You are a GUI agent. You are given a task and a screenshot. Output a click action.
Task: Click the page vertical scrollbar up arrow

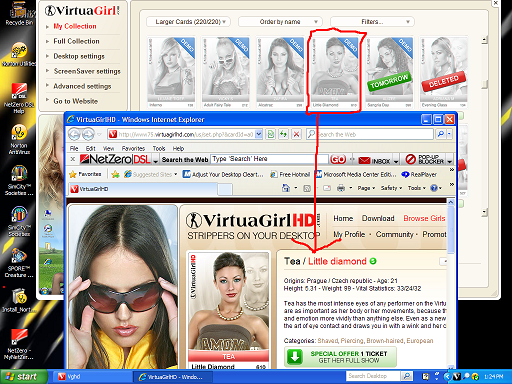click(451, 202)
